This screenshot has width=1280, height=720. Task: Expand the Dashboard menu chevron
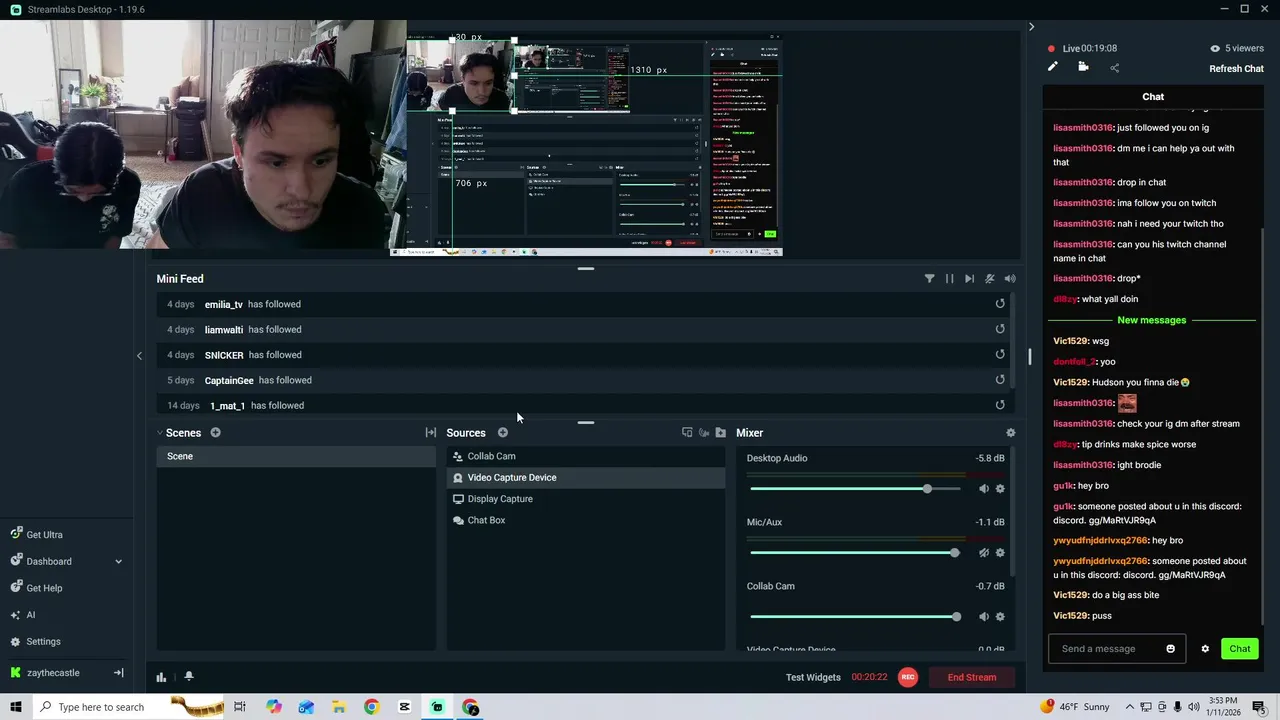pyautogui.click(x=118, y=562)
